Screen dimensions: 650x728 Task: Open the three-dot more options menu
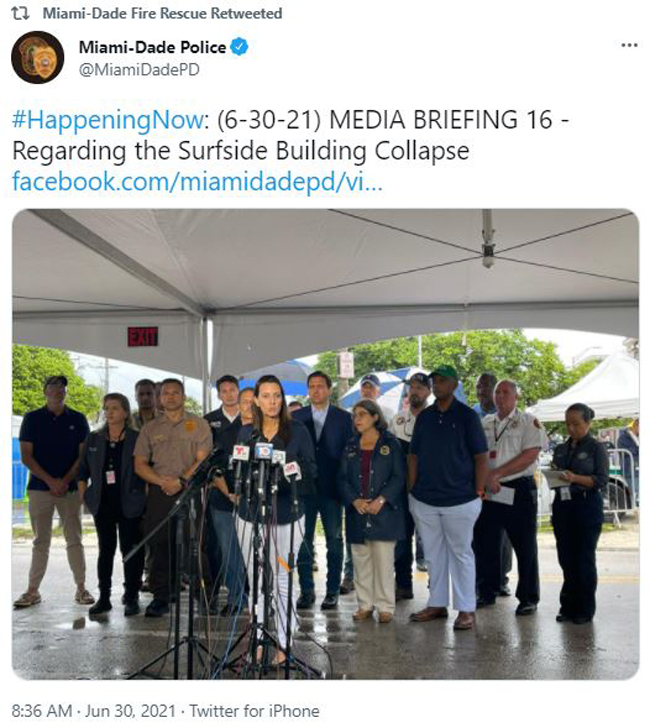point(629,46)
